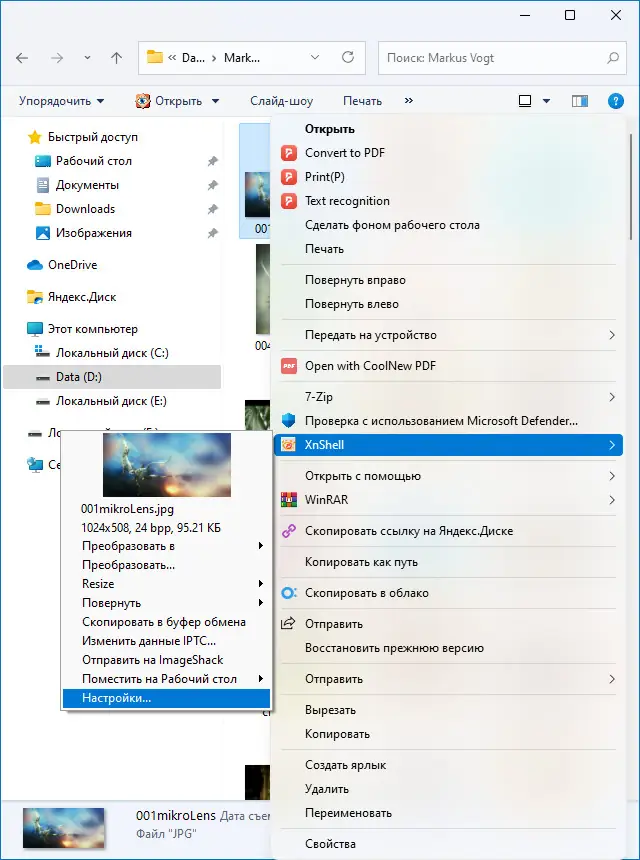The width and height of the screenshot is (640, 860).
Task: Open Рабочий стол in sidebar
Action: (93, 161)
